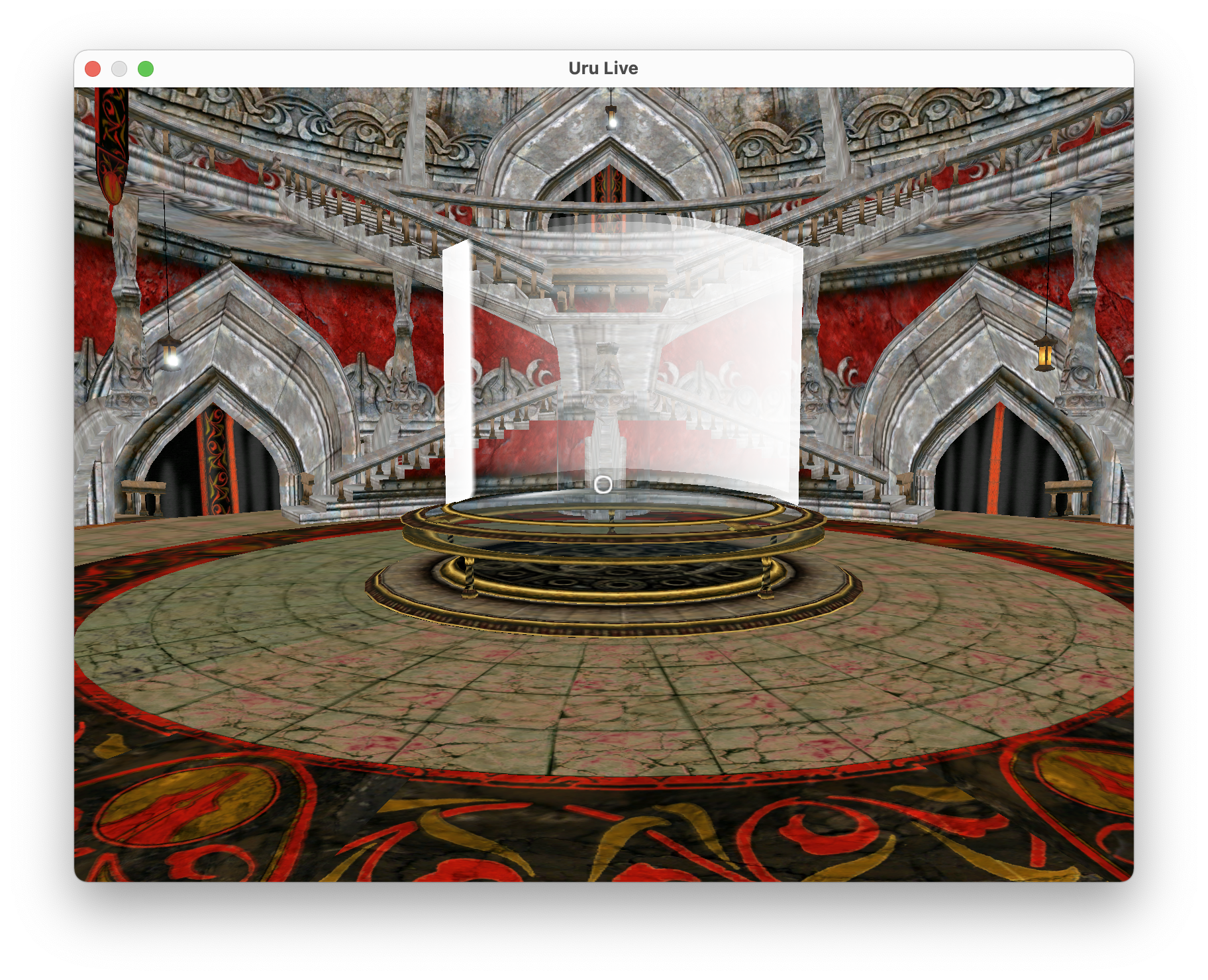This screenshot has width=1208, height=980.
Task: Click the amber hanging lantern on right
Action: click(x=1045, y=353)
